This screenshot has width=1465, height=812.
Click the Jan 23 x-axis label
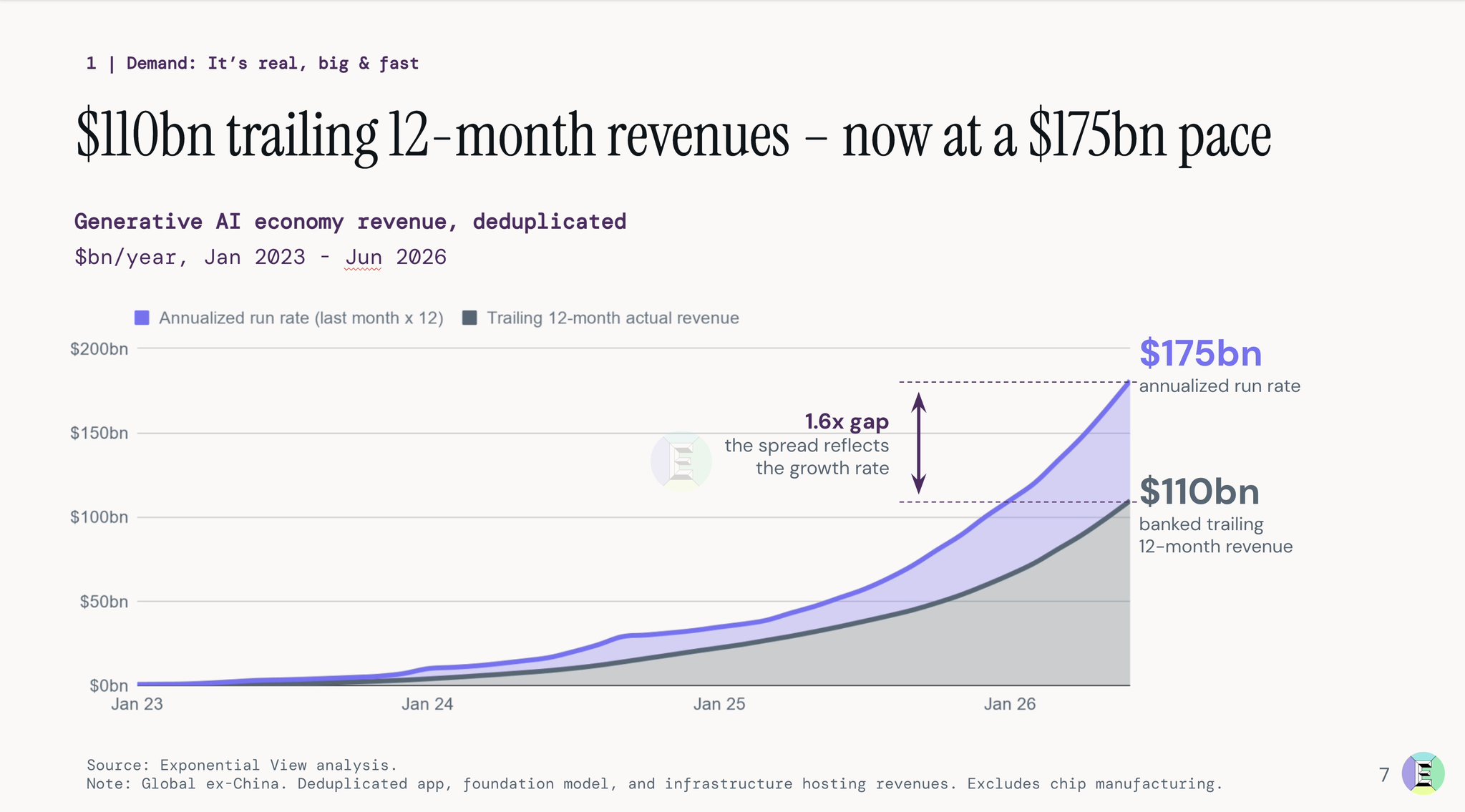[137, 704]
